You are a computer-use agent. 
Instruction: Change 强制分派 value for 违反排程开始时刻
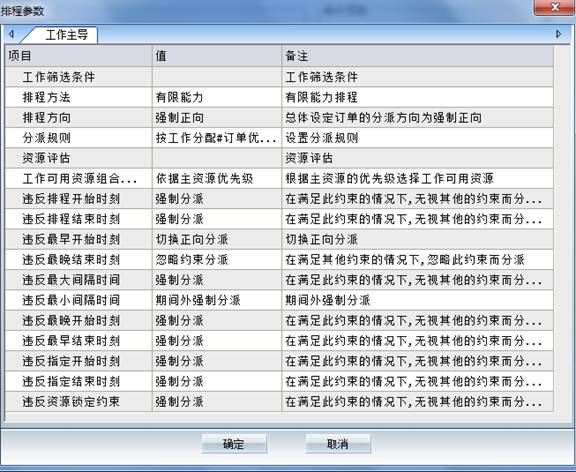coord(217,199)
